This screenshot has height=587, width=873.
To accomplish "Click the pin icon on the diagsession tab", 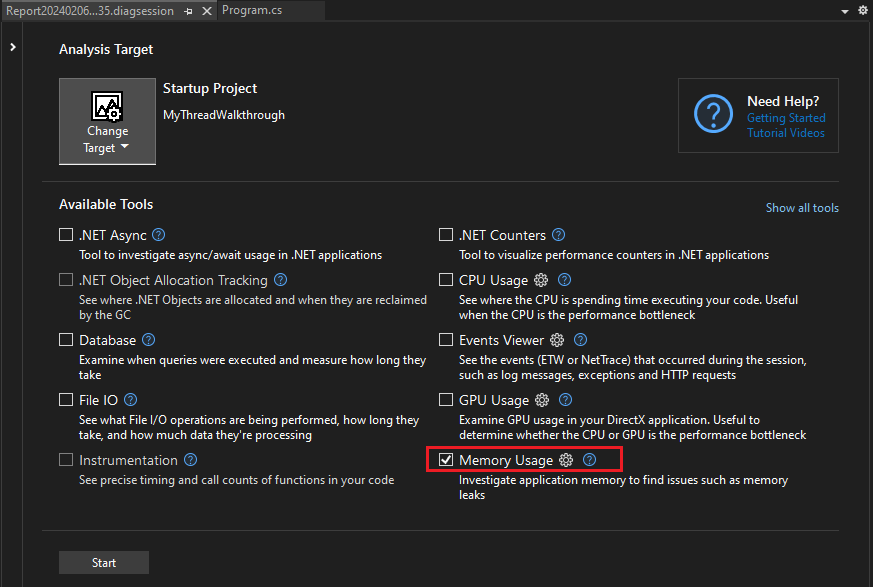I will pos(186,10).
